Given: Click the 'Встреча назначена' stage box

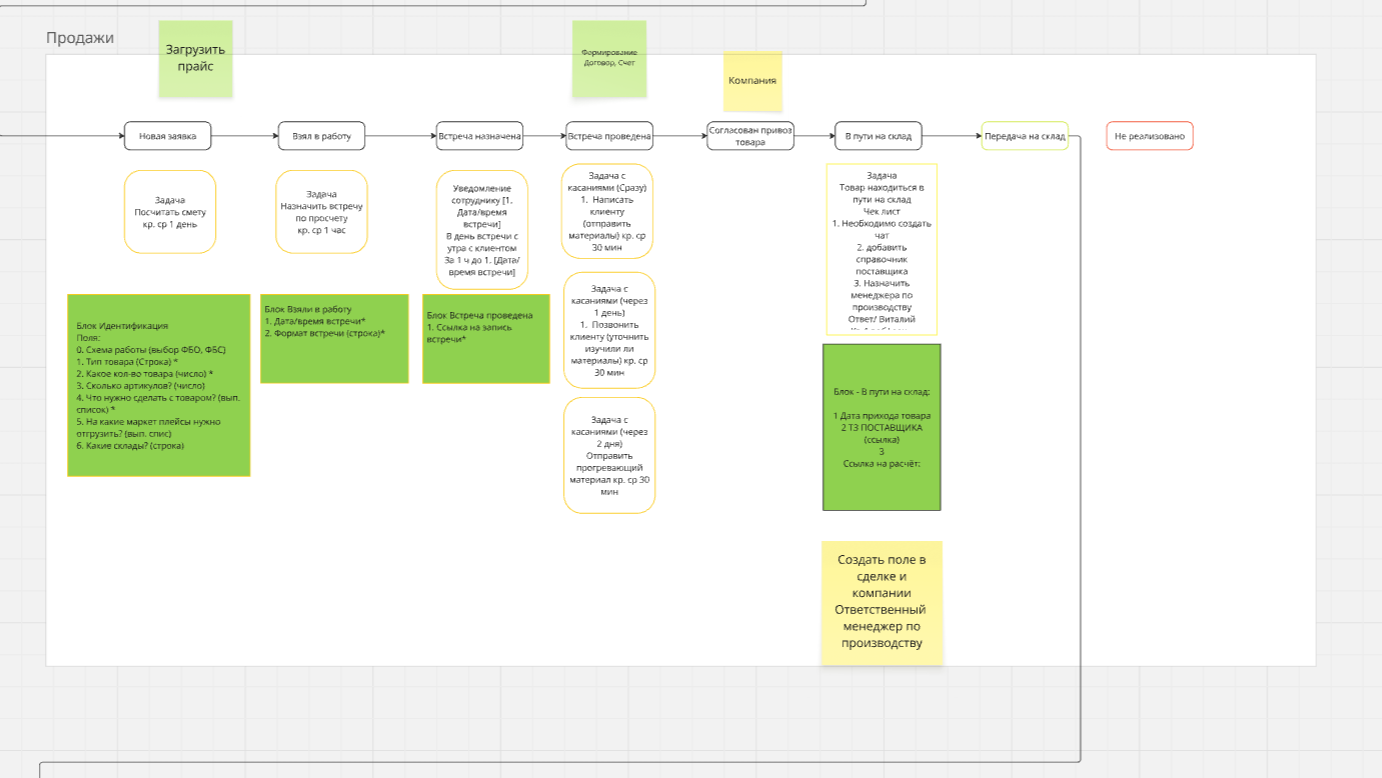Looking at the screenshot, I should [480, 136].
